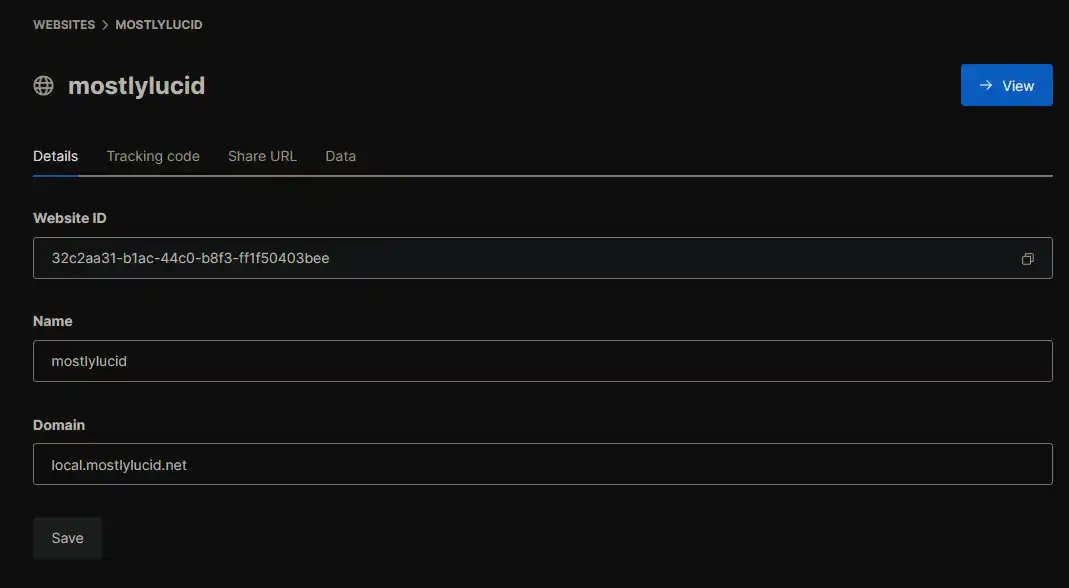Screen dimensions: 1069x588
Task: Select the Data tab
Action: pos(340,157)
